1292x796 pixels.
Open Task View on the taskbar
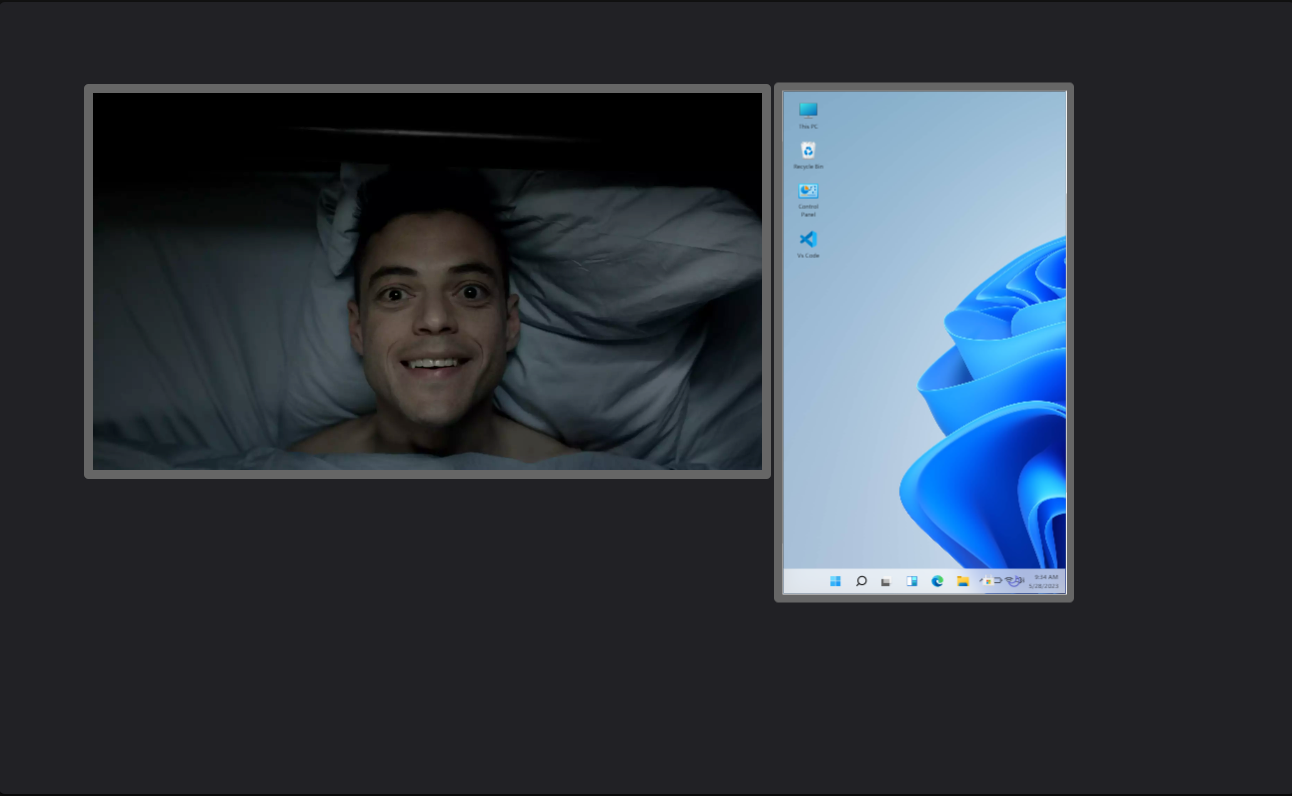pos(886,582)
